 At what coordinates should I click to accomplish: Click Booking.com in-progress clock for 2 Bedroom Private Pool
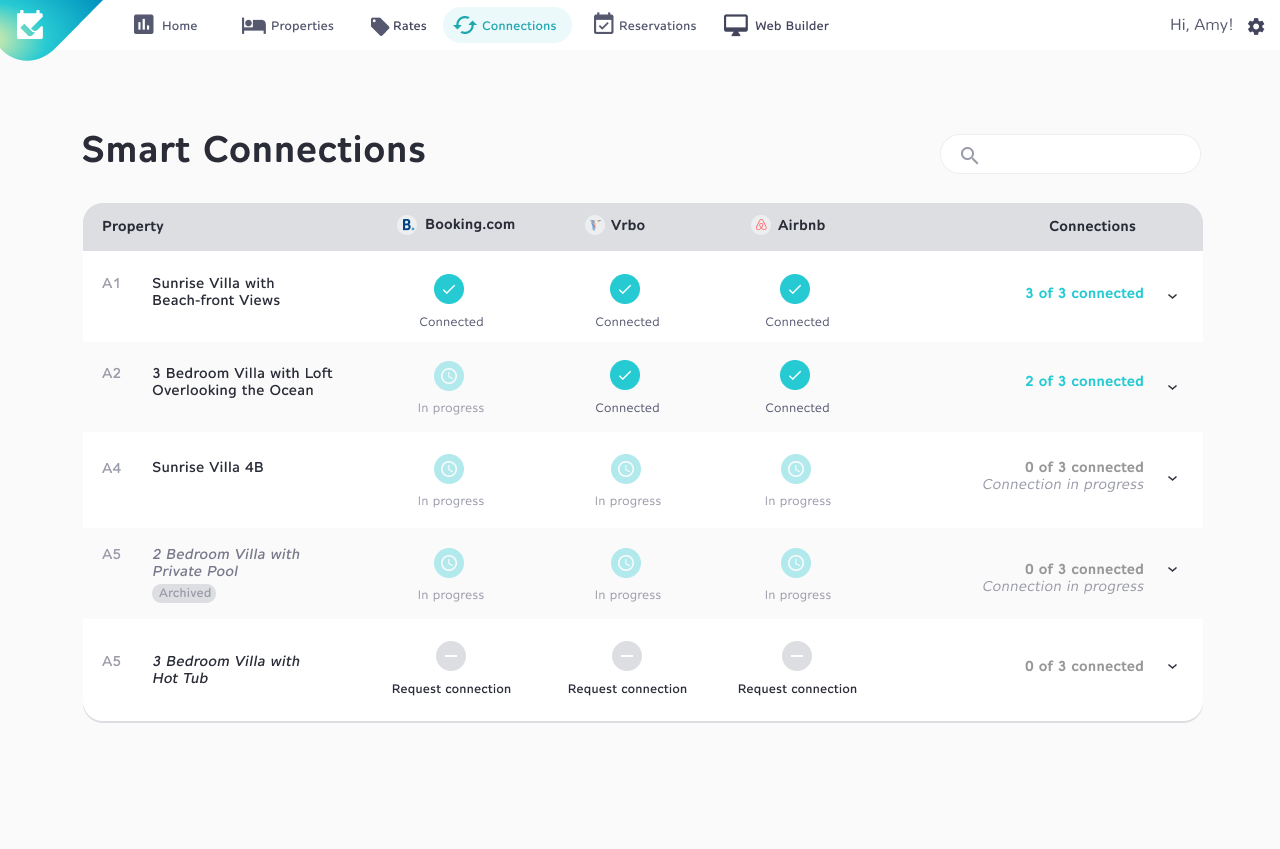pos(449,563)
